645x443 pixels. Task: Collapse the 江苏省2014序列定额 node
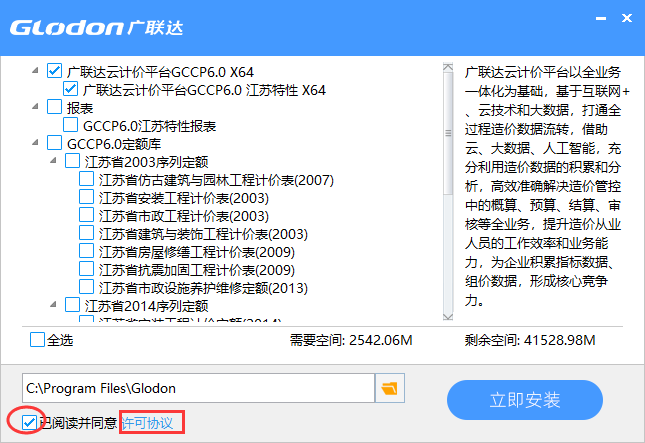[x=53, y=305]
